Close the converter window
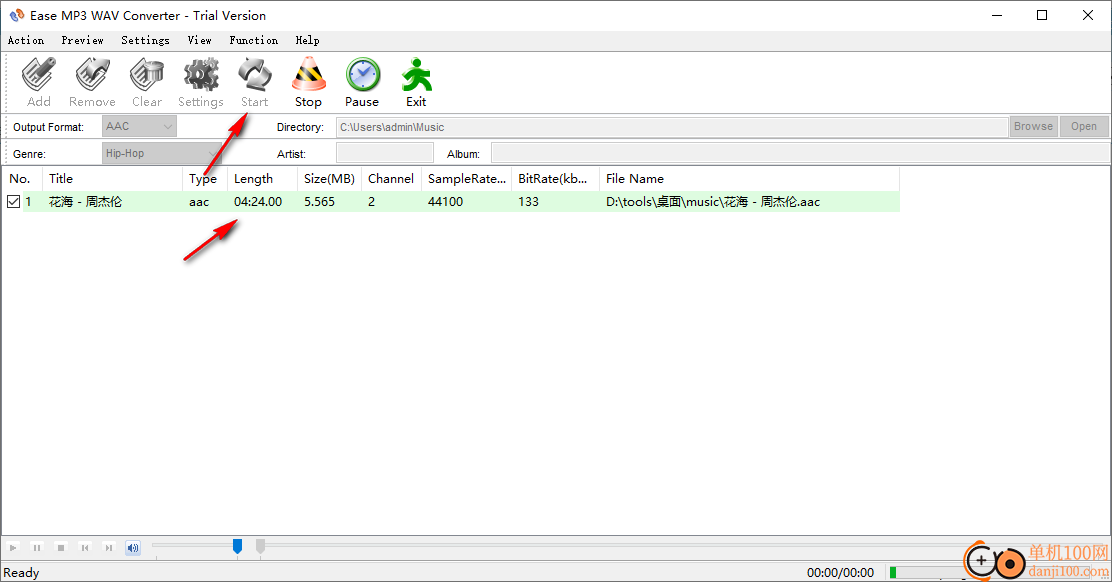This screenshot has height=582, width=1112. (1088, 15)
